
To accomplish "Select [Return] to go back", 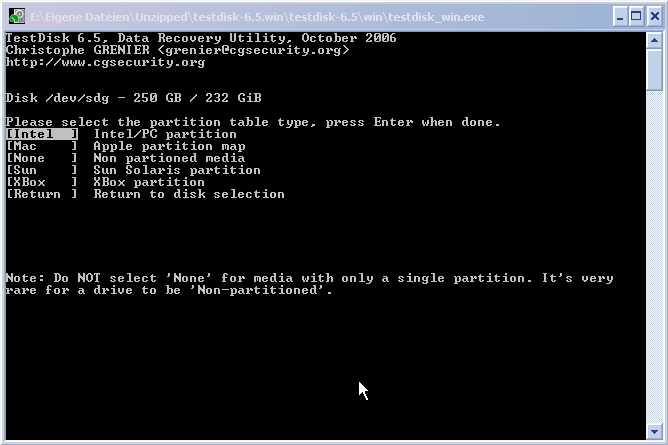I will [x=42, y=194].
